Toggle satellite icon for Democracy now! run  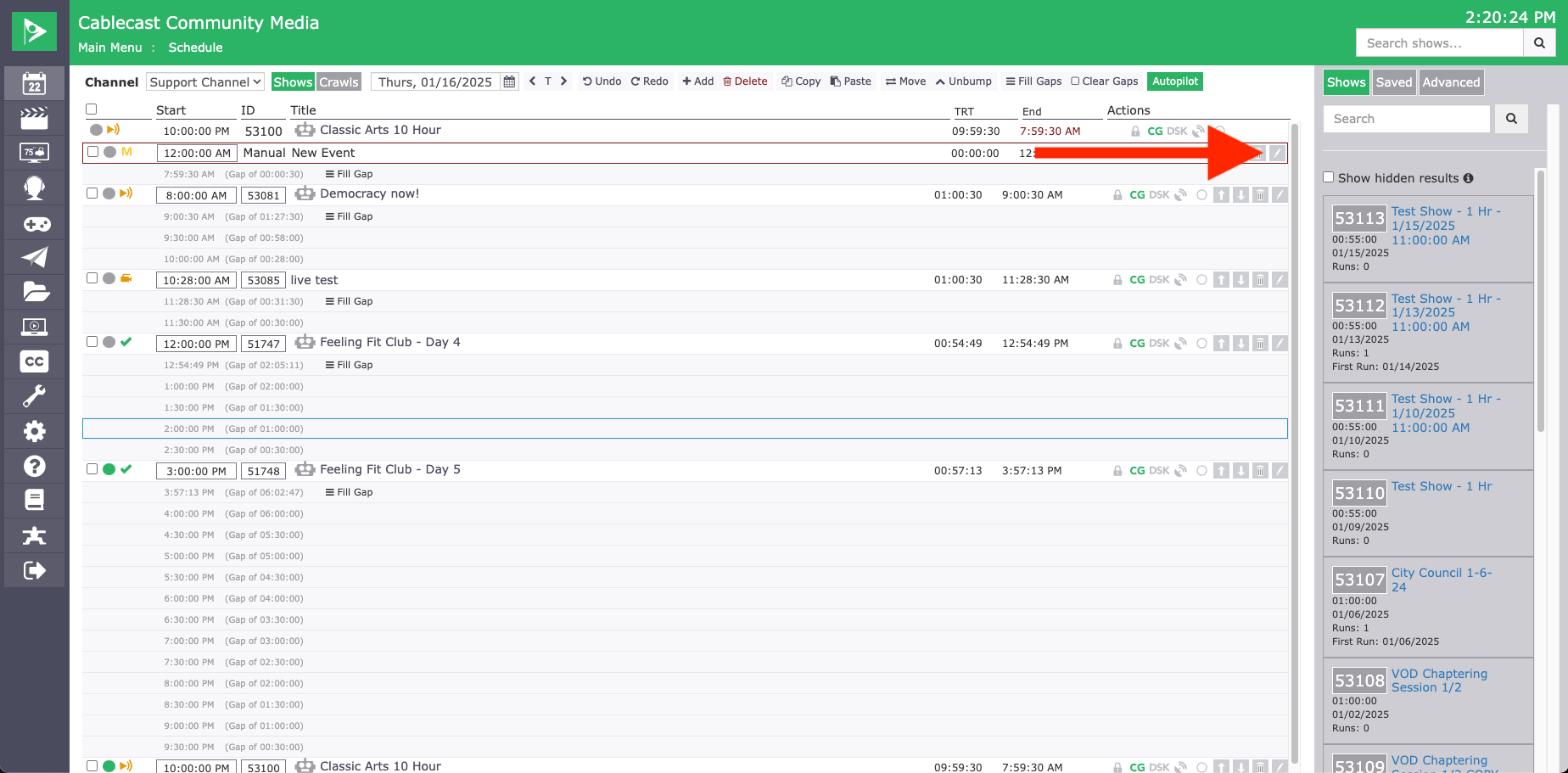click(1180, 195)
